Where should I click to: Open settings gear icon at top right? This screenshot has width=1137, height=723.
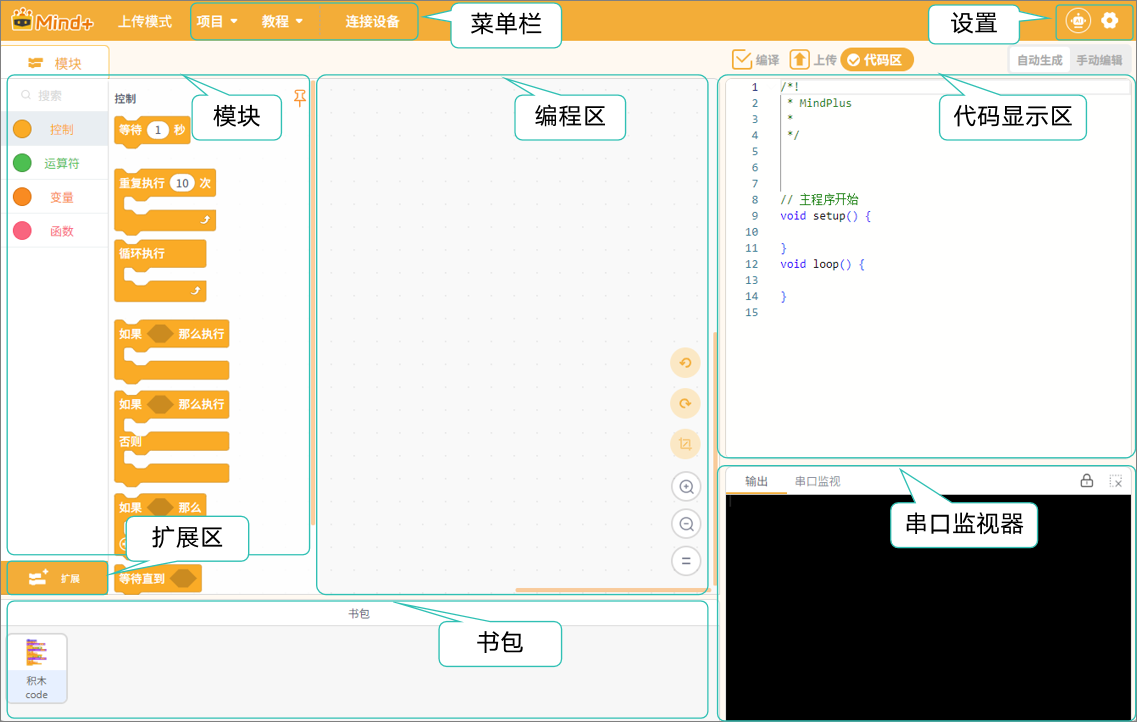click(1109, 21)
